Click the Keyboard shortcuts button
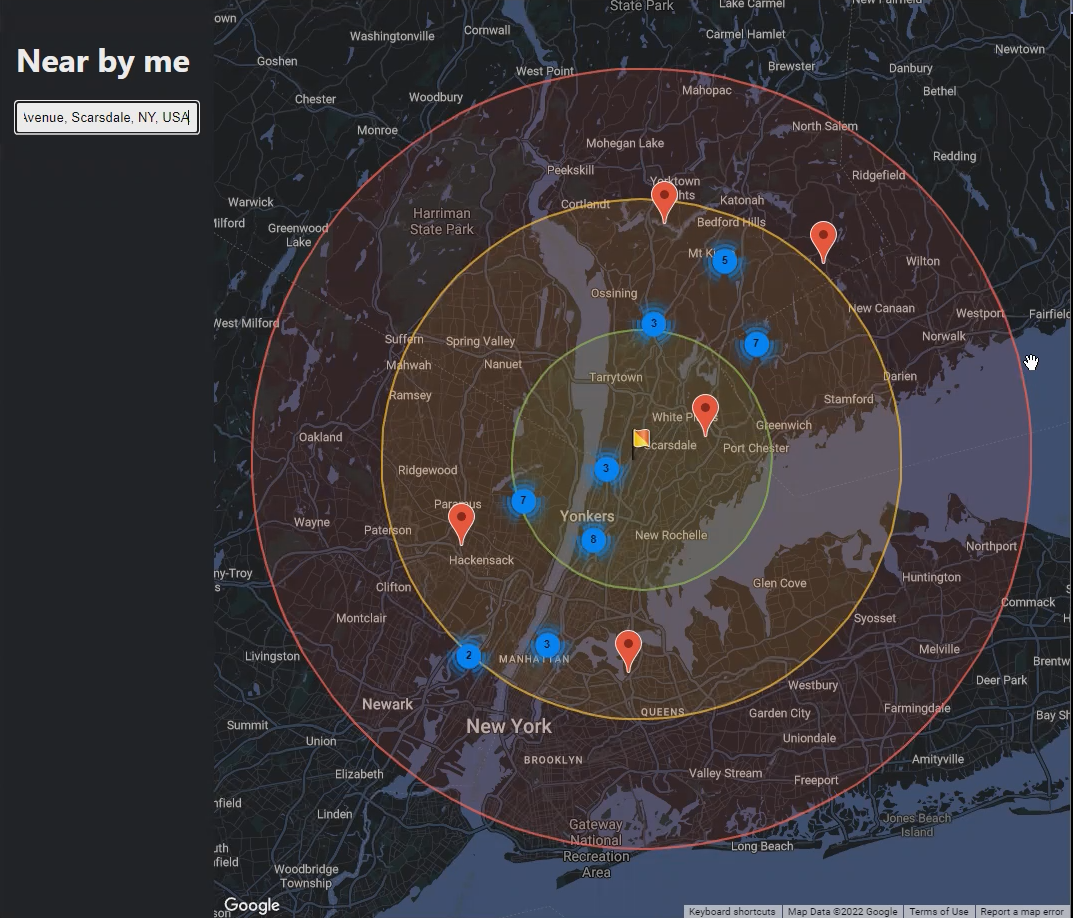Screen dimensions: 1073x918 pyautogui.click(x=732, y=912)
